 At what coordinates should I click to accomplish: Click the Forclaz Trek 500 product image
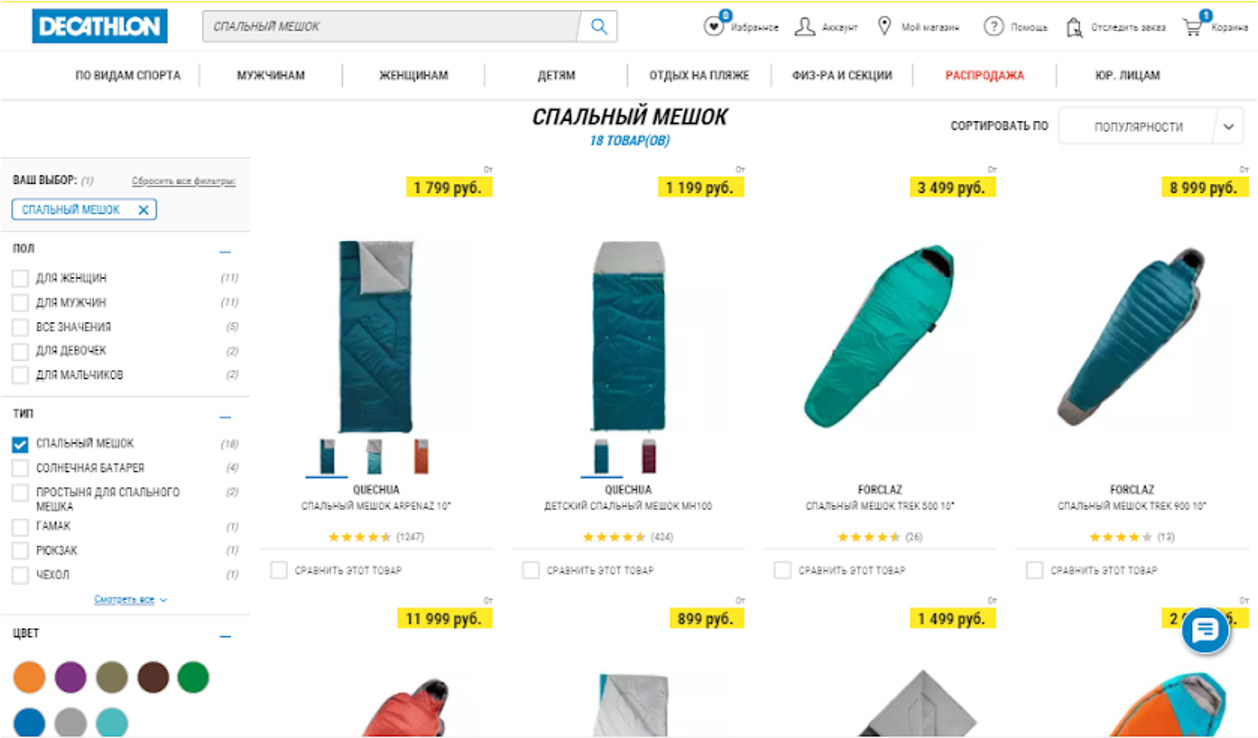click(x=880, y=337)
